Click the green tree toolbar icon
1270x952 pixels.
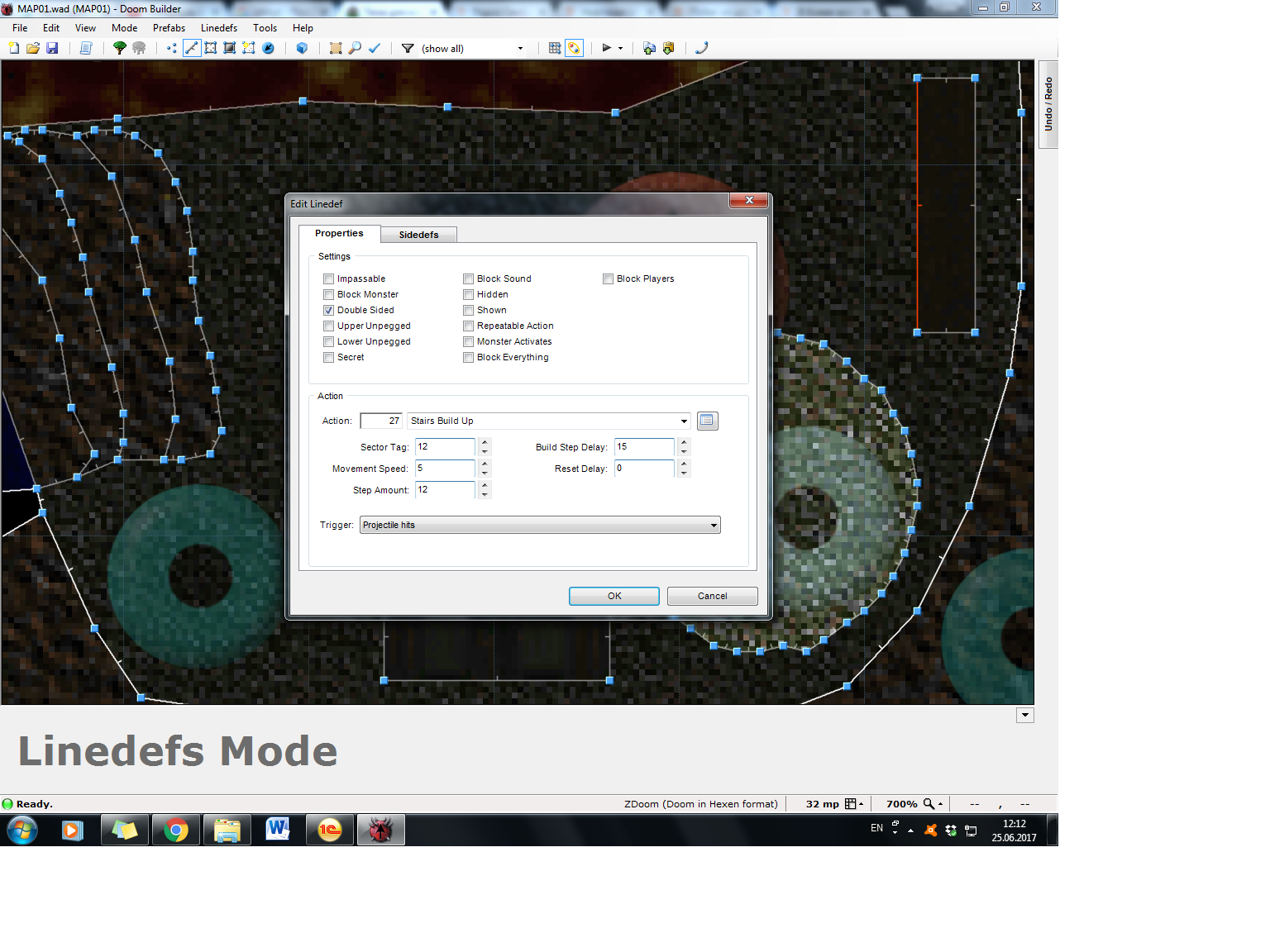pos(120,48)
